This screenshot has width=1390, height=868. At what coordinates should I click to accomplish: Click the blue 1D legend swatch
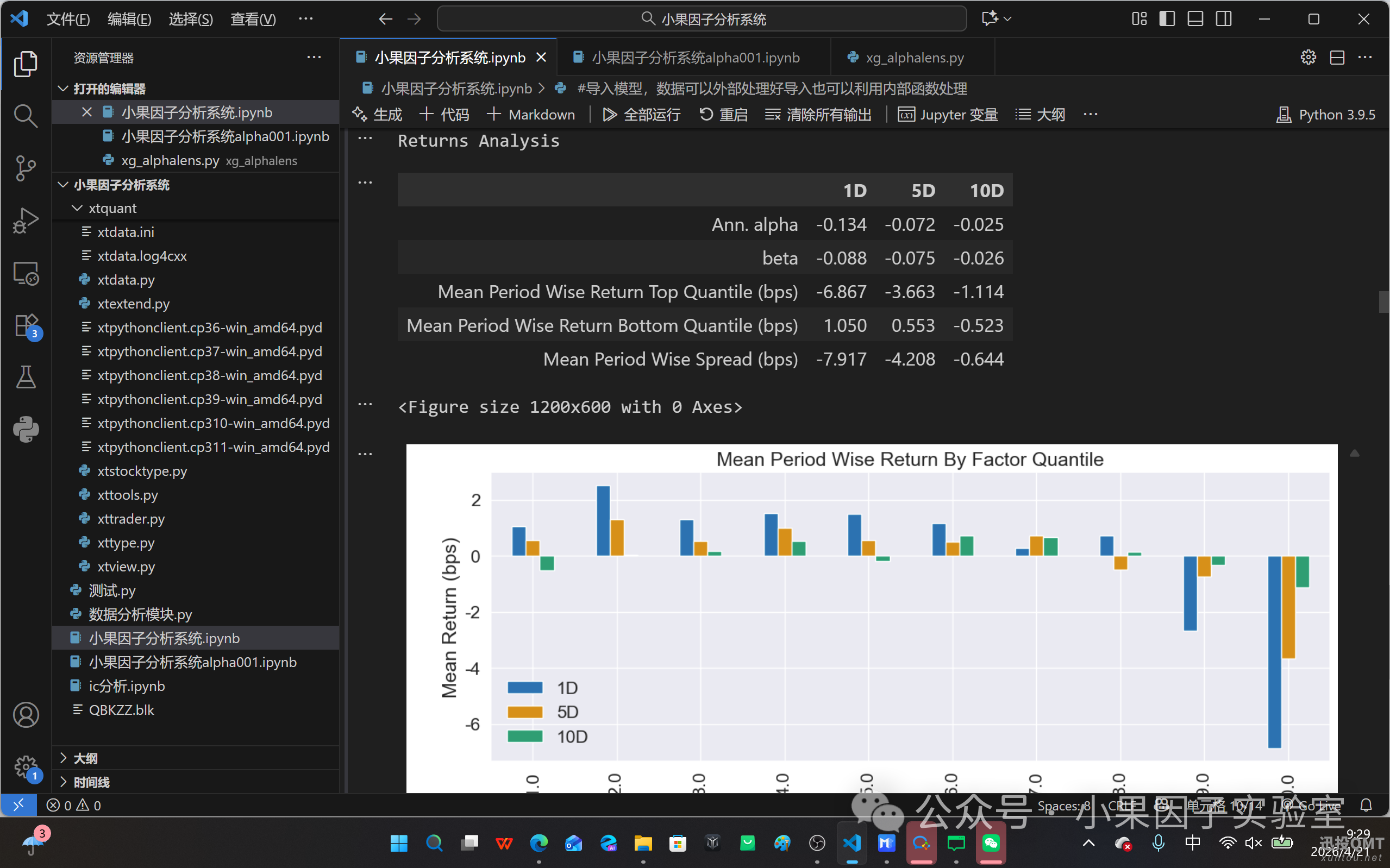[525, 687]
